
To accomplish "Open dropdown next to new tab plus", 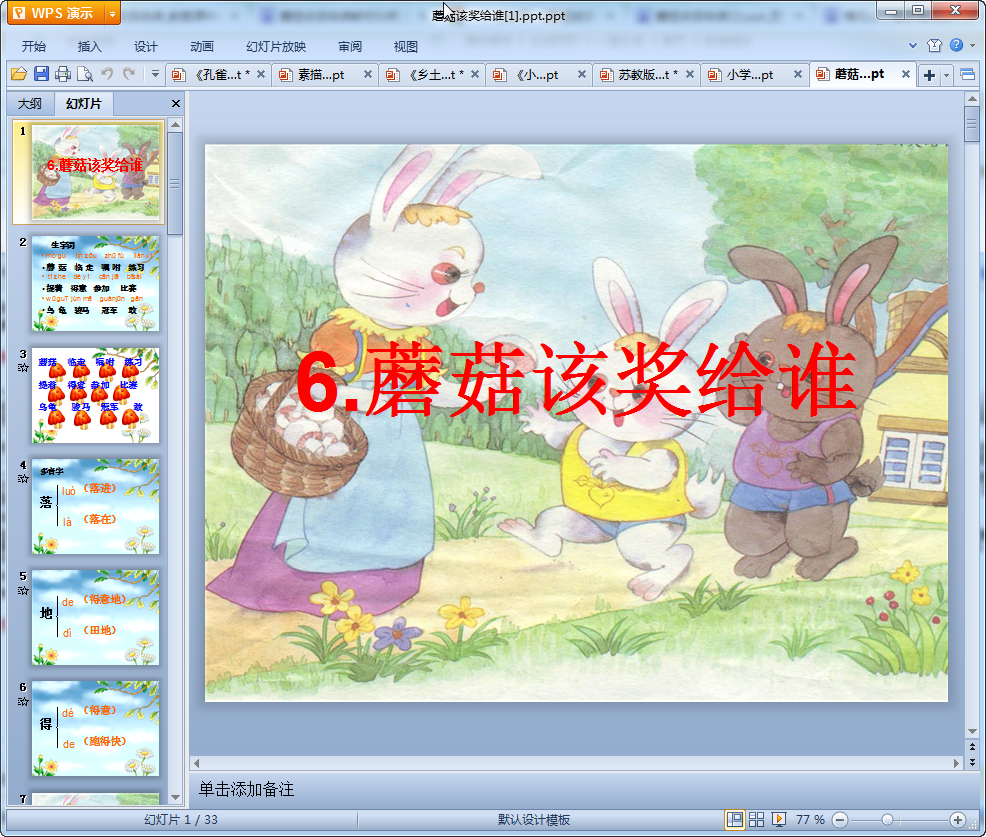I will pos(946,75).
